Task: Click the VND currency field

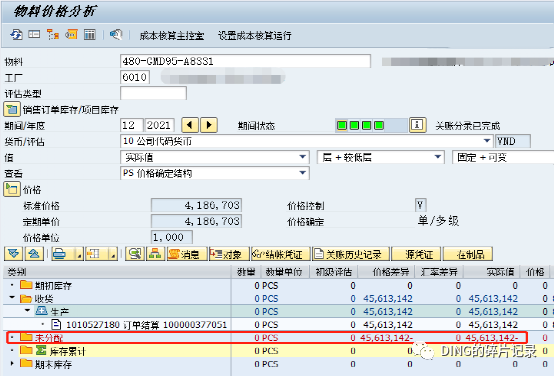Action: pos(513,141)
